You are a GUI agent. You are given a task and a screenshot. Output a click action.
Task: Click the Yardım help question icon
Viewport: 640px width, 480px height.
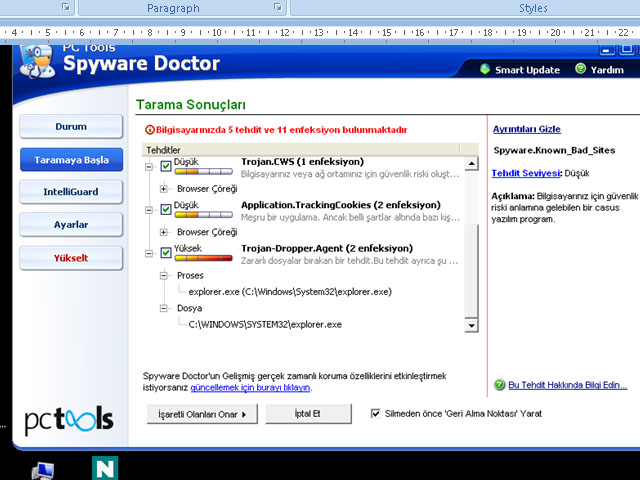pos(580,69)
